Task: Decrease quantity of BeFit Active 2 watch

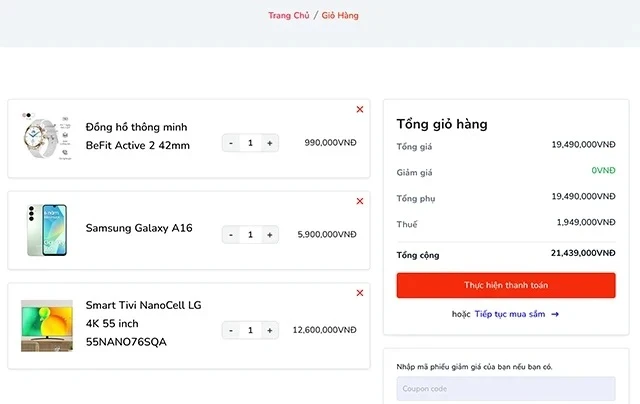Action: (231, 143)
